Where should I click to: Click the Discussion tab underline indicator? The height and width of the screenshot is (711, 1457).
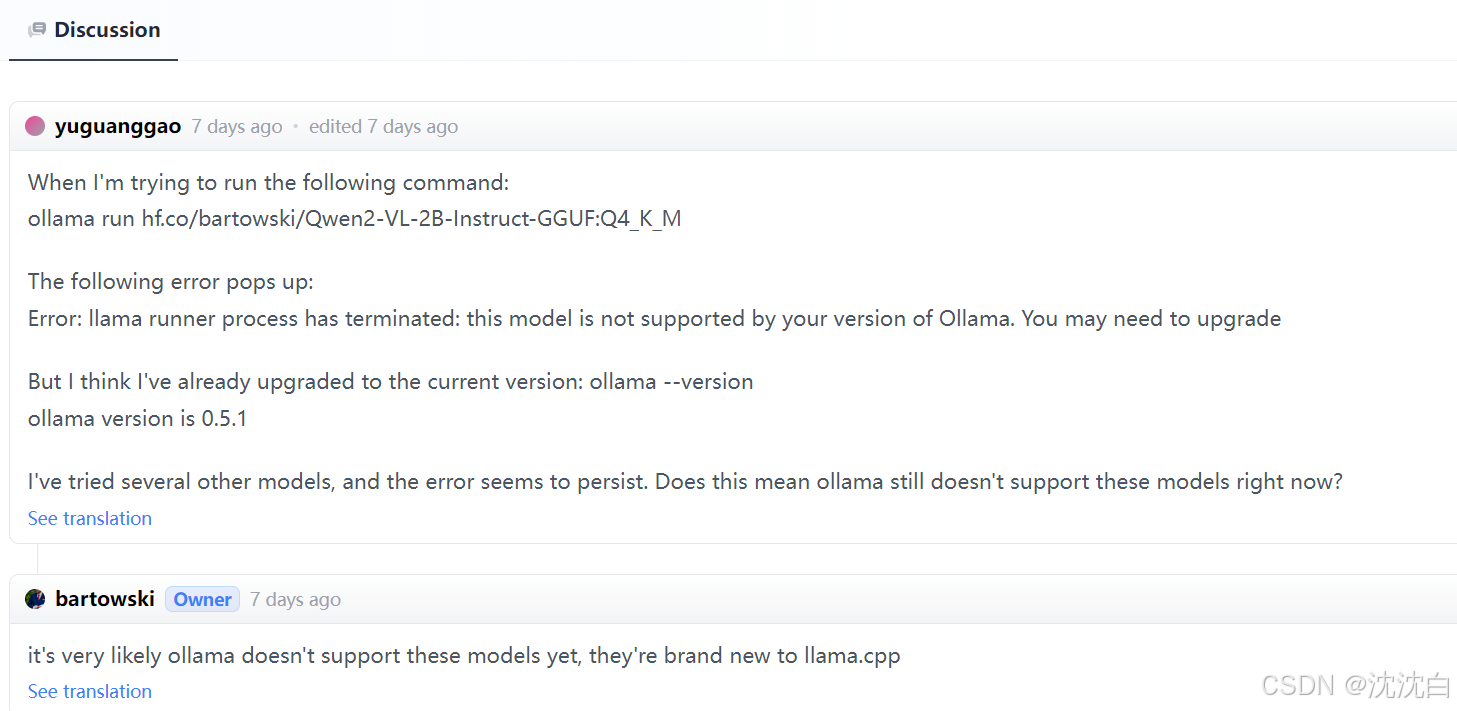(x=93, y=60)
